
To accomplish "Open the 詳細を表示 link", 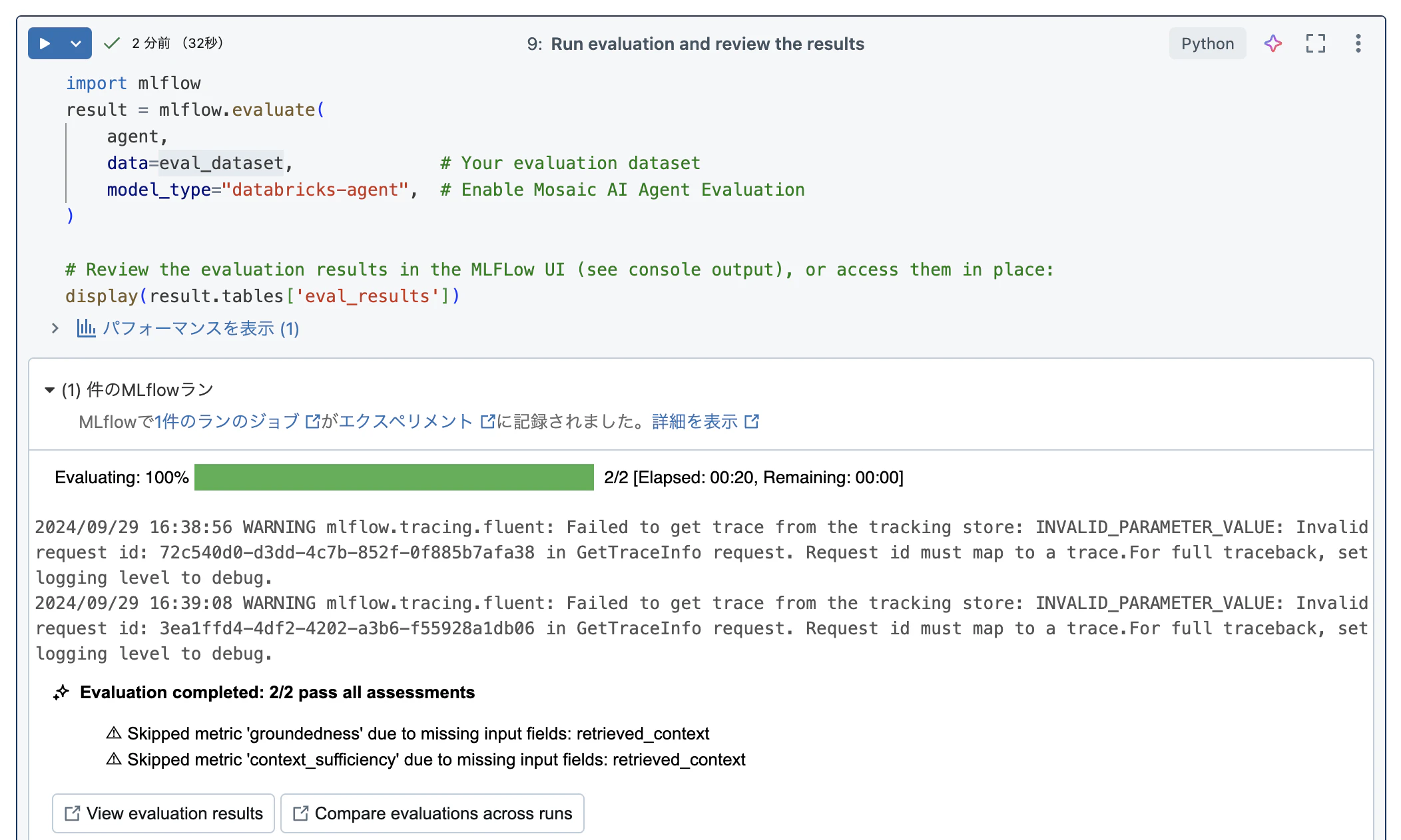I will [x=695, y=422].
